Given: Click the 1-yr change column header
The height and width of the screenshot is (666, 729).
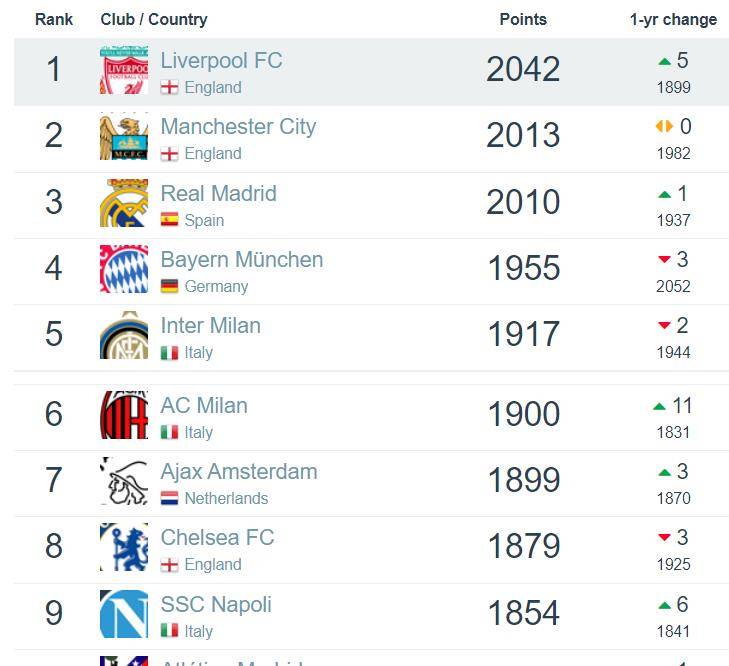Looking at the screenshot, I should coord(673,20).
